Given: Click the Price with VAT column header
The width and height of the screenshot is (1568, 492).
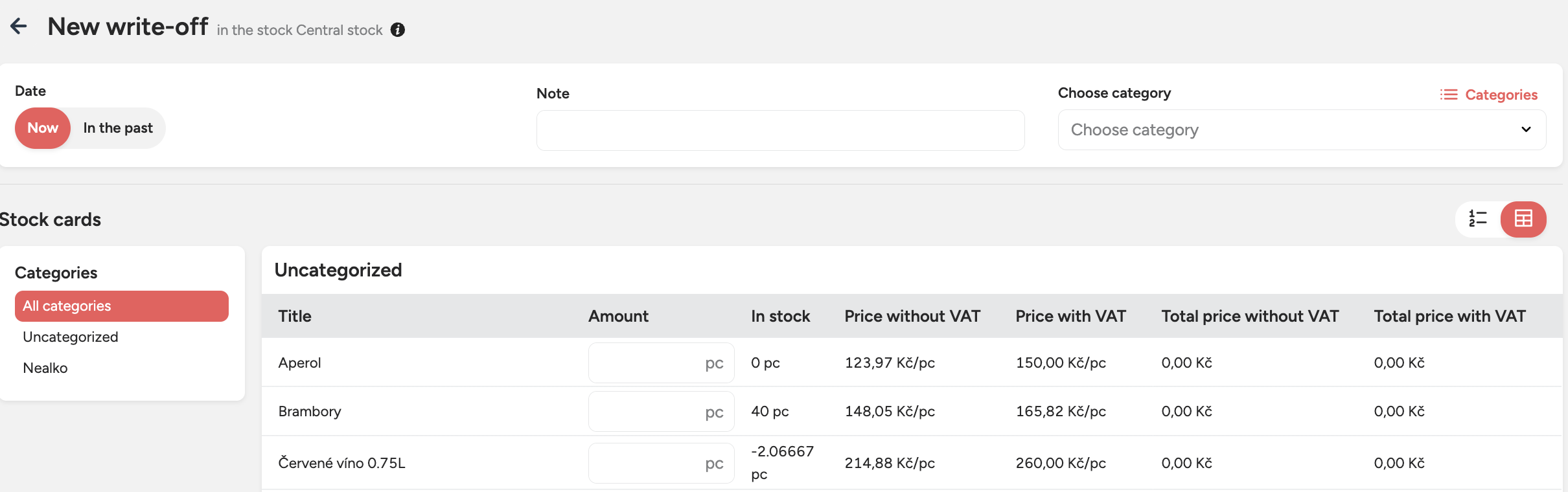Looking at the screenshot, I should pyautogui.click(x=1070, y=317).
